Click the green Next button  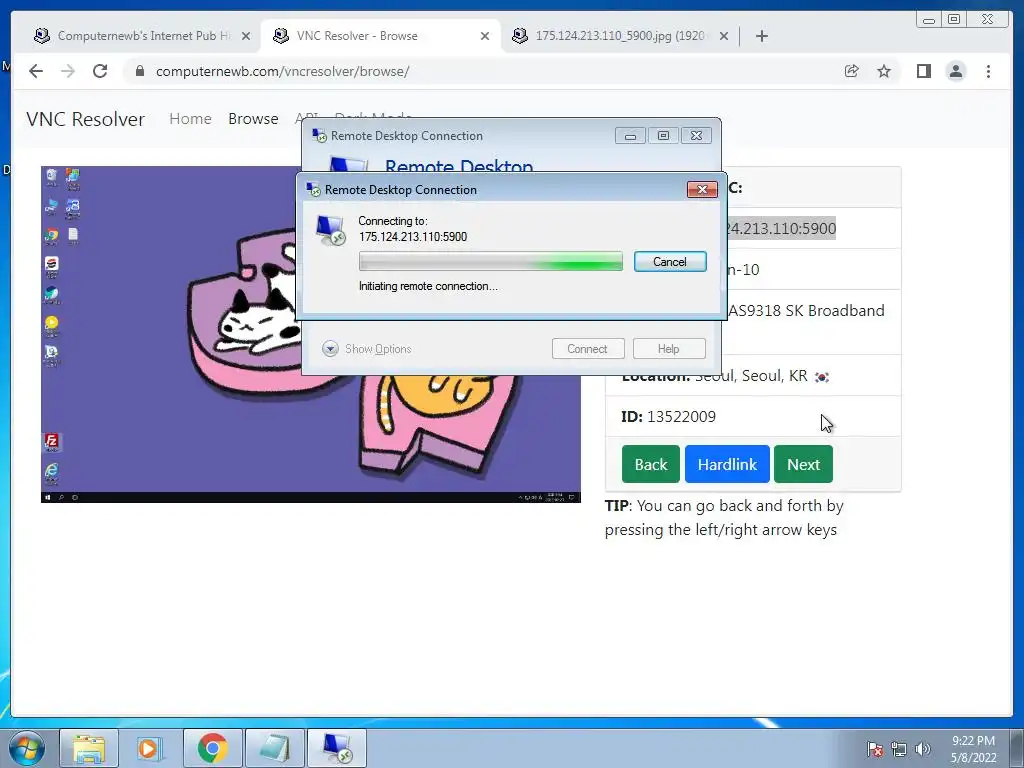[x=803, y=464]
